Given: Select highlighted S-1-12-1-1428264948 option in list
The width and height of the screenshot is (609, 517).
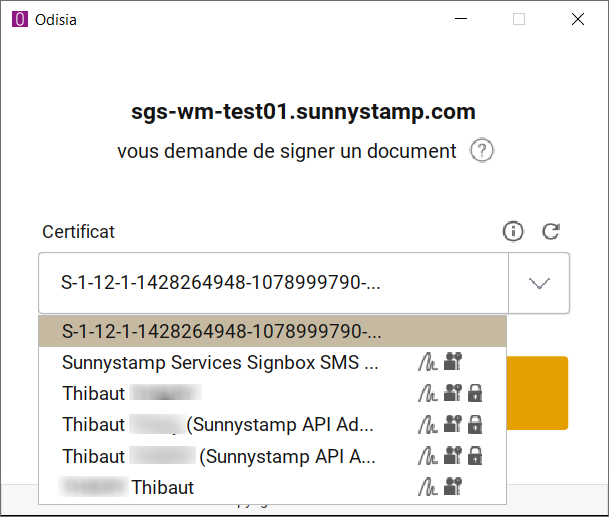Looking at the screenshot, I should (222, 331).
